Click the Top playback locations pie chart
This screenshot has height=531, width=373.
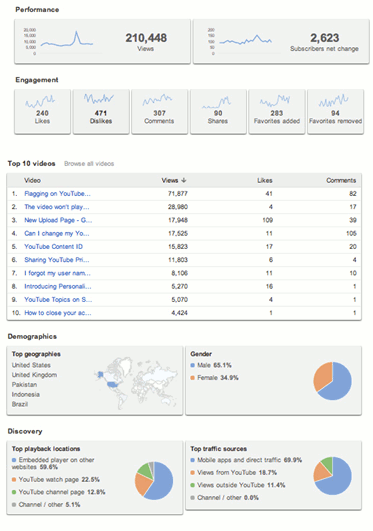point(154,481)
